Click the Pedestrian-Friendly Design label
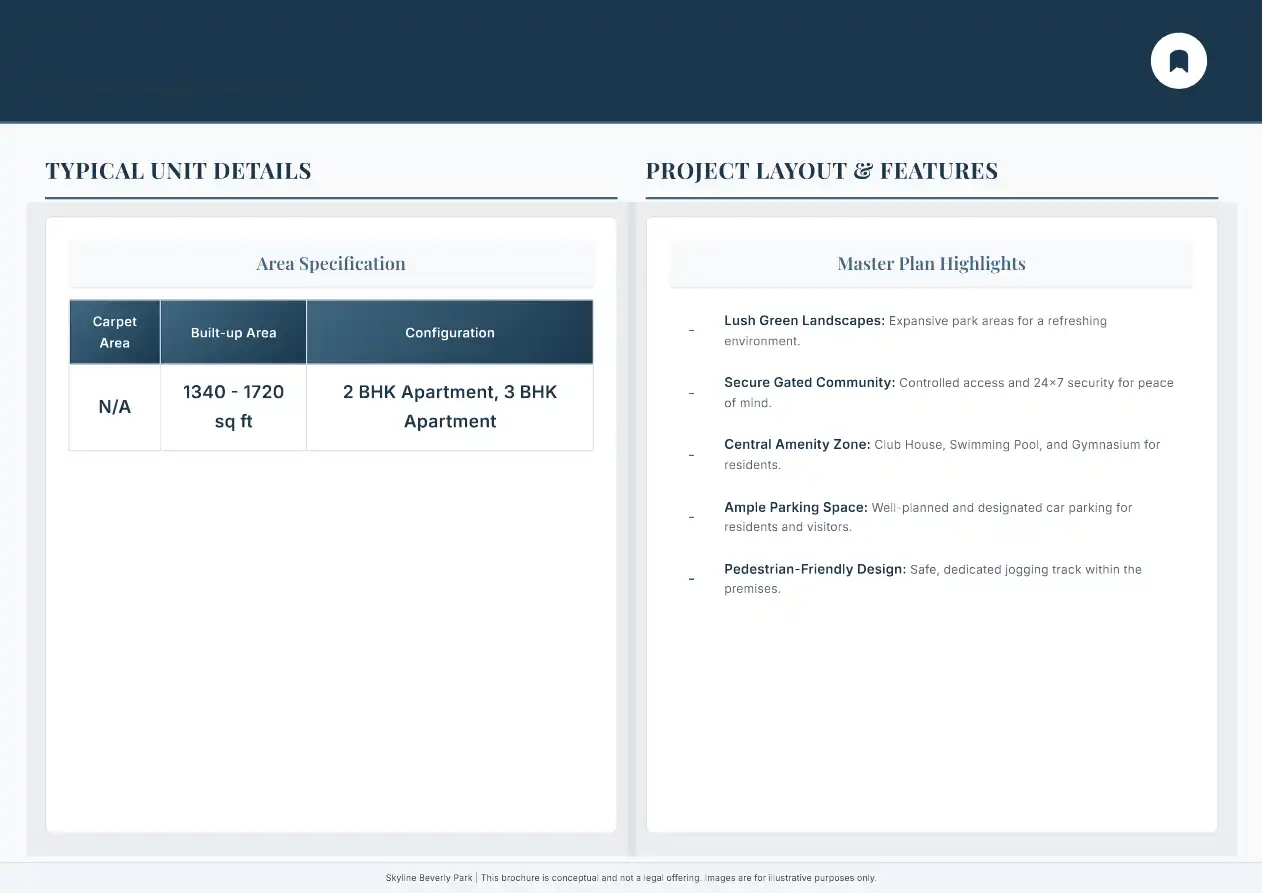 815,569
